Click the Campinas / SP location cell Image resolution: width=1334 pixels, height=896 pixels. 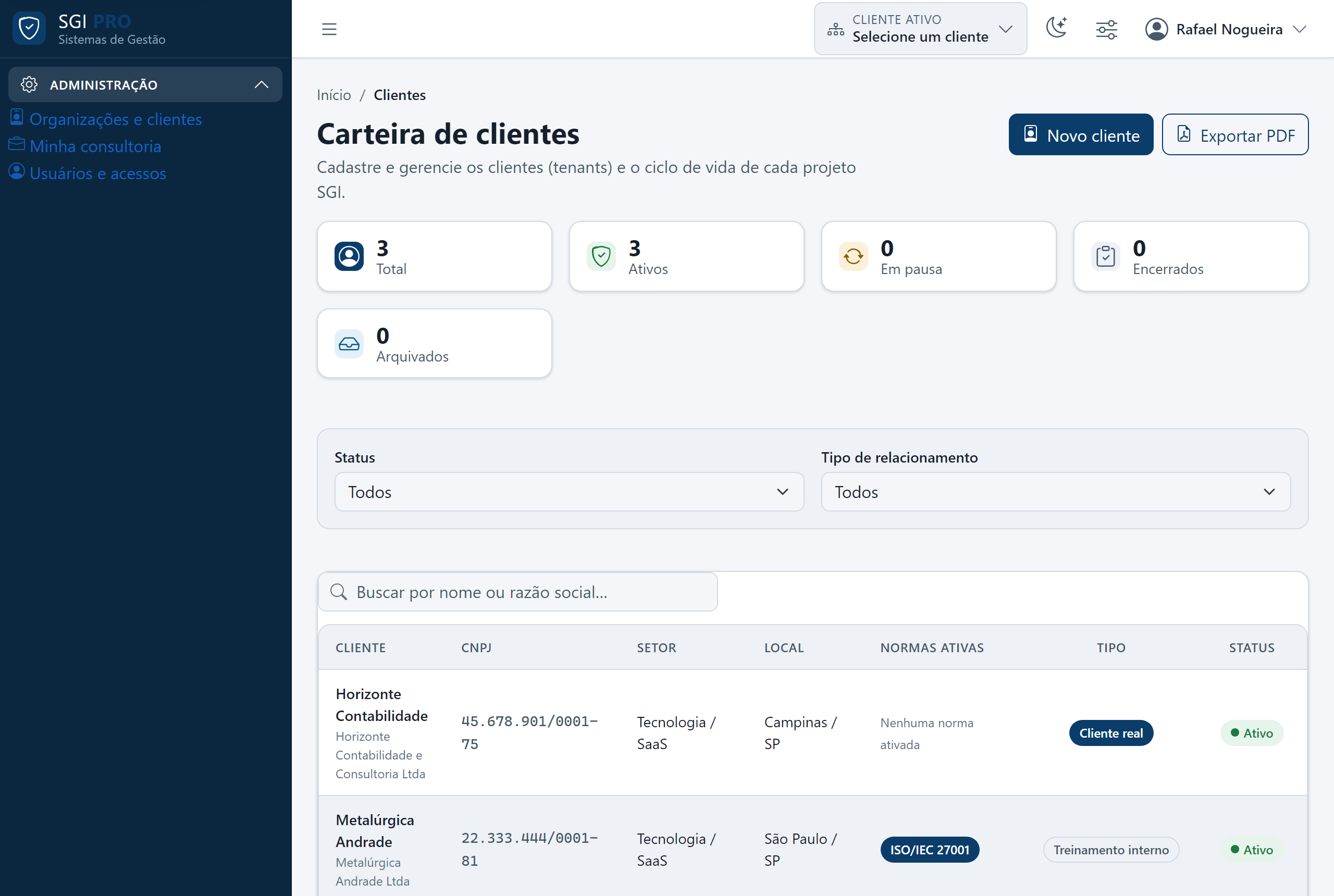point(800,732)
